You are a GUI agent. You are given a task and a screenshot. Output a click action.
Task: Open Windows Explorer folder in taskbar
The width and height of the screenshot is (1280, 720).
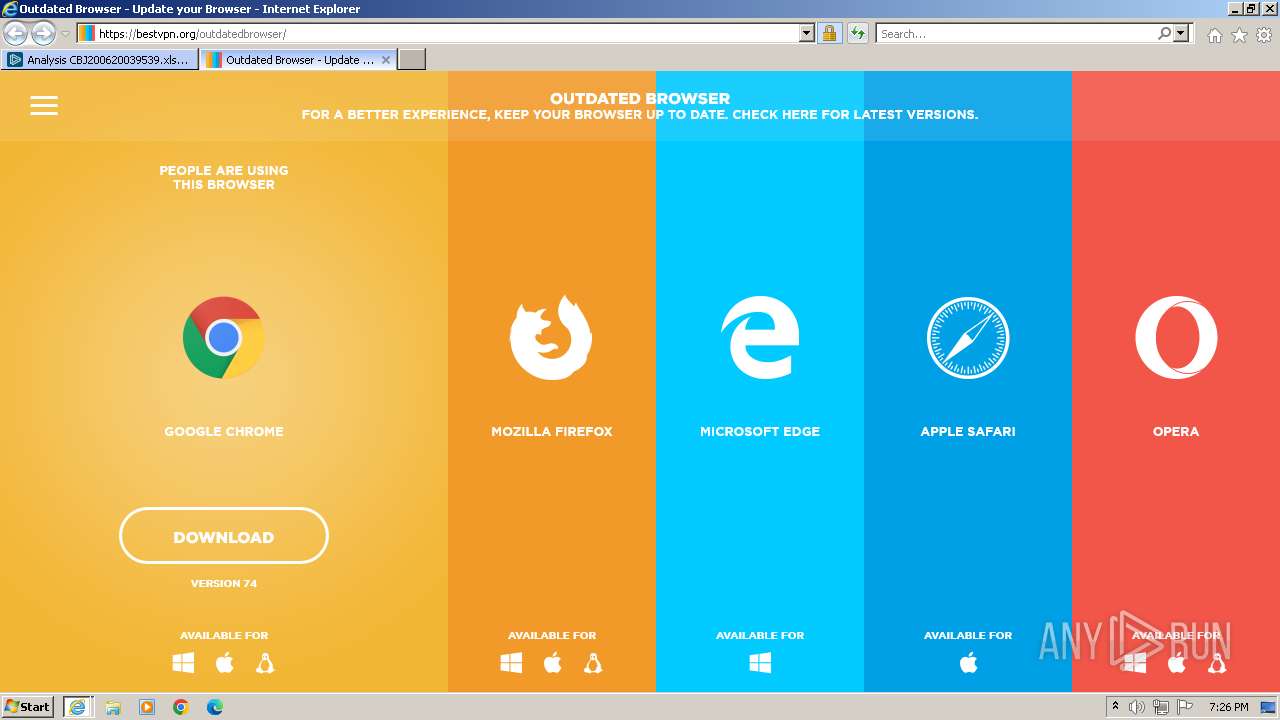pos(113,707)
